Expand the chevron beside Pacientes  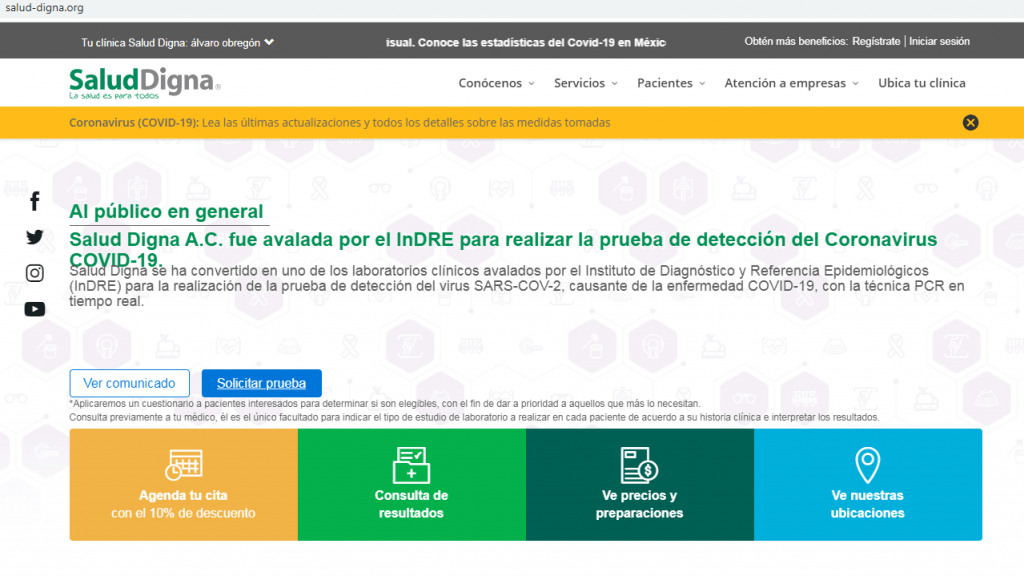(x=702, y=84)
